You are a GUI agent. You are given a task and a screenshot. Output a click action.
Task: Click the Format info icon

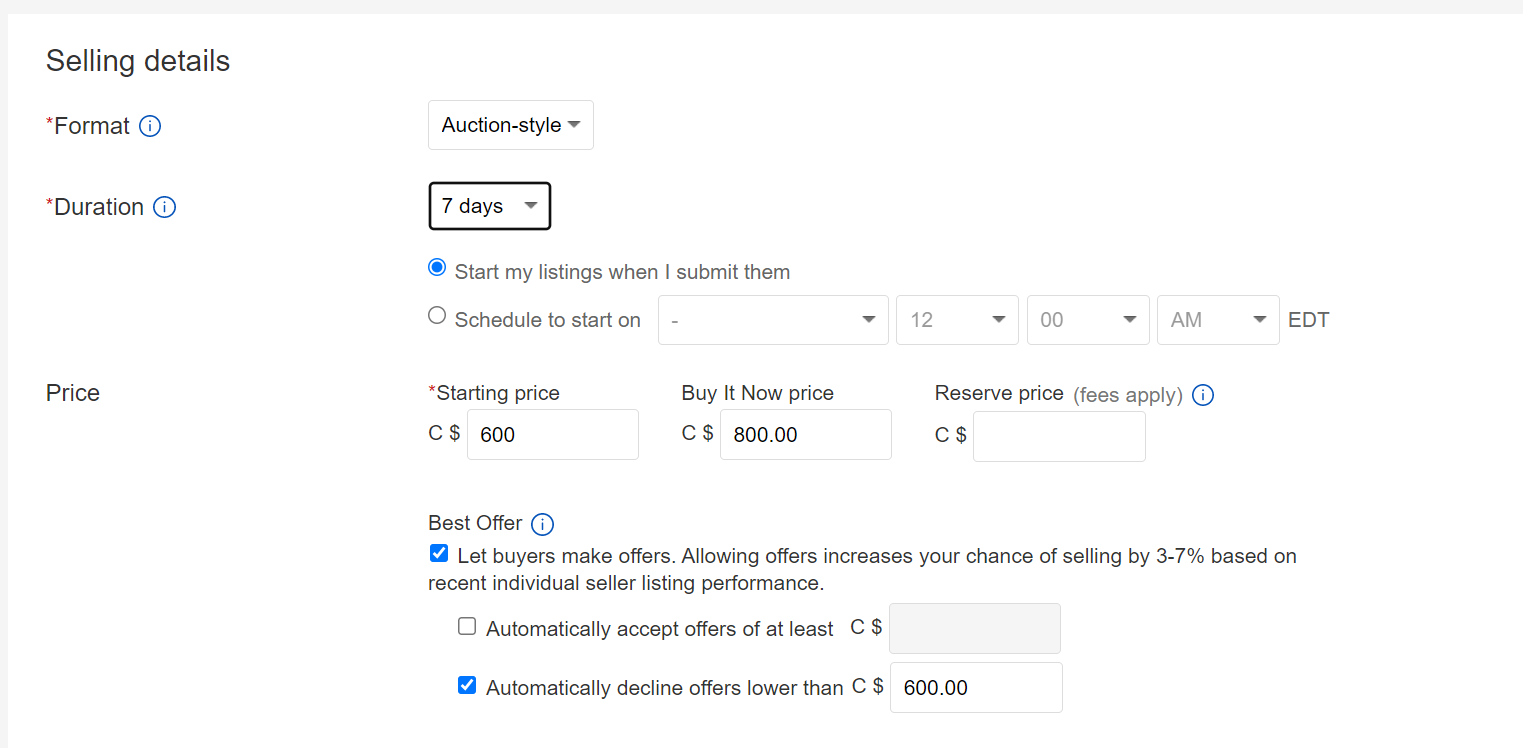(x=150, y=126)
